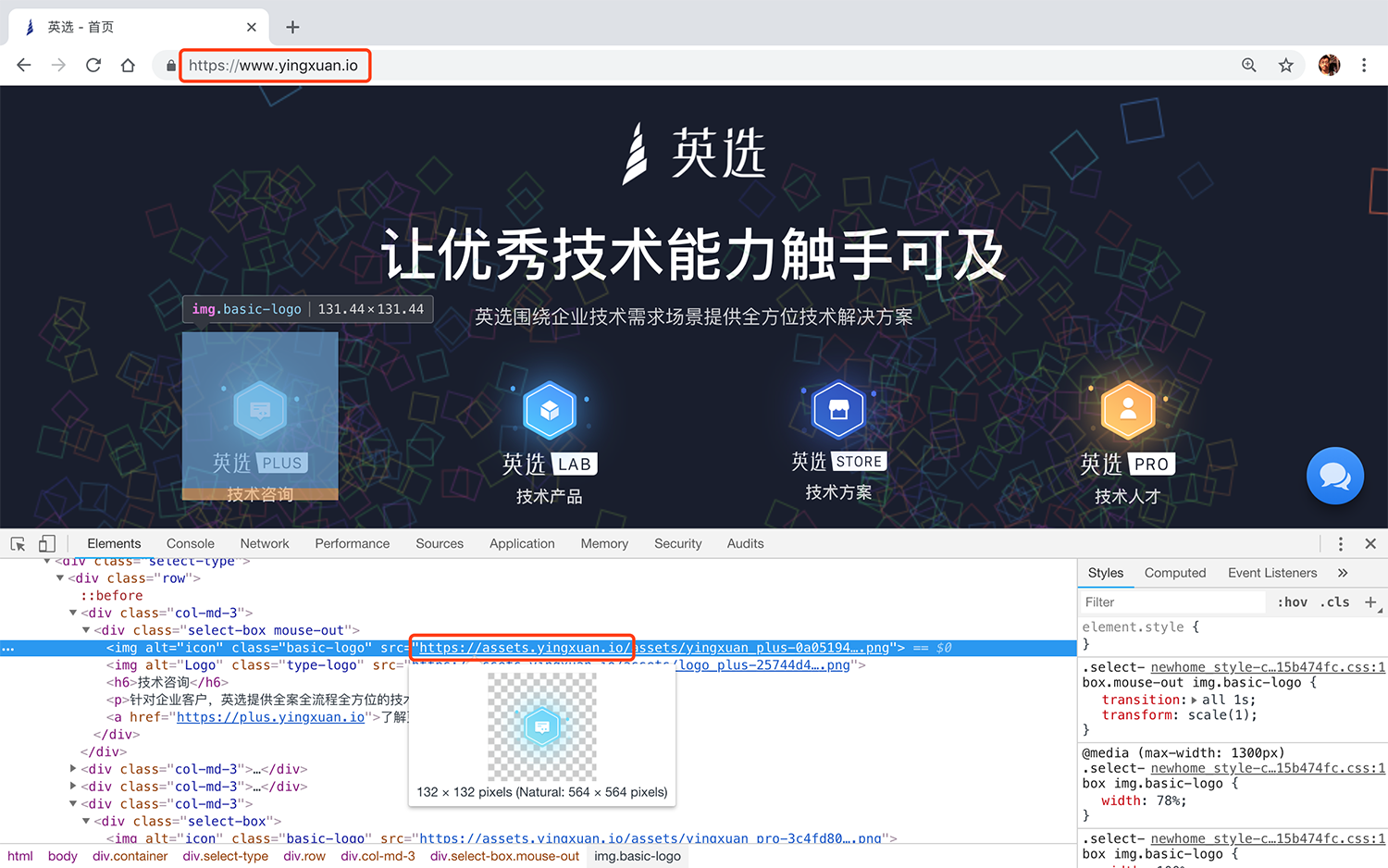Image resolution: width=1388 pixels, height=868 pixels.
Task: Collapse the first col-md-3 div
Action: tap(74, 613)
